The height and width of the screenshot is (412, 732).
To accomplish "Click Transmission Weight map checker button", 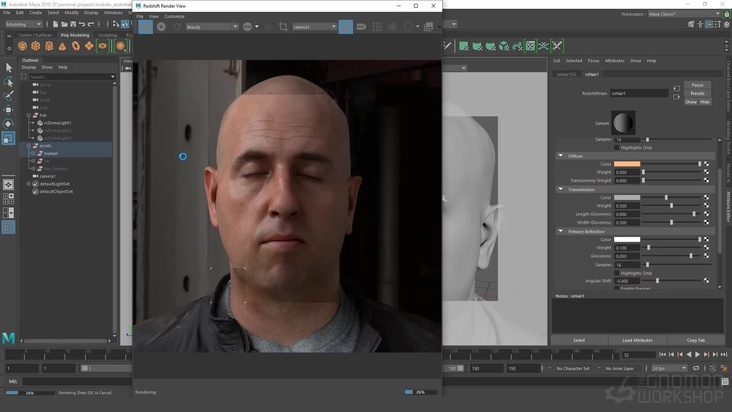I will [x=706, y=206].
